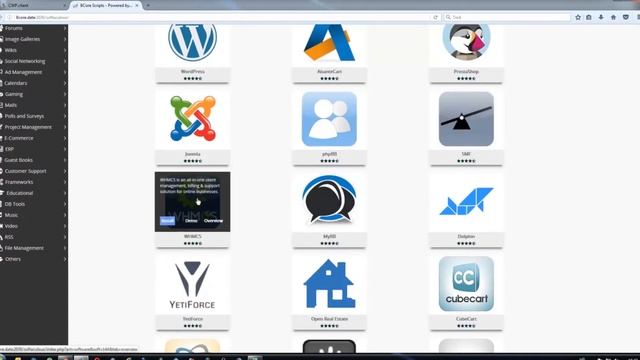Expand the Wikis category
The image size is (640, 360).
34,50
